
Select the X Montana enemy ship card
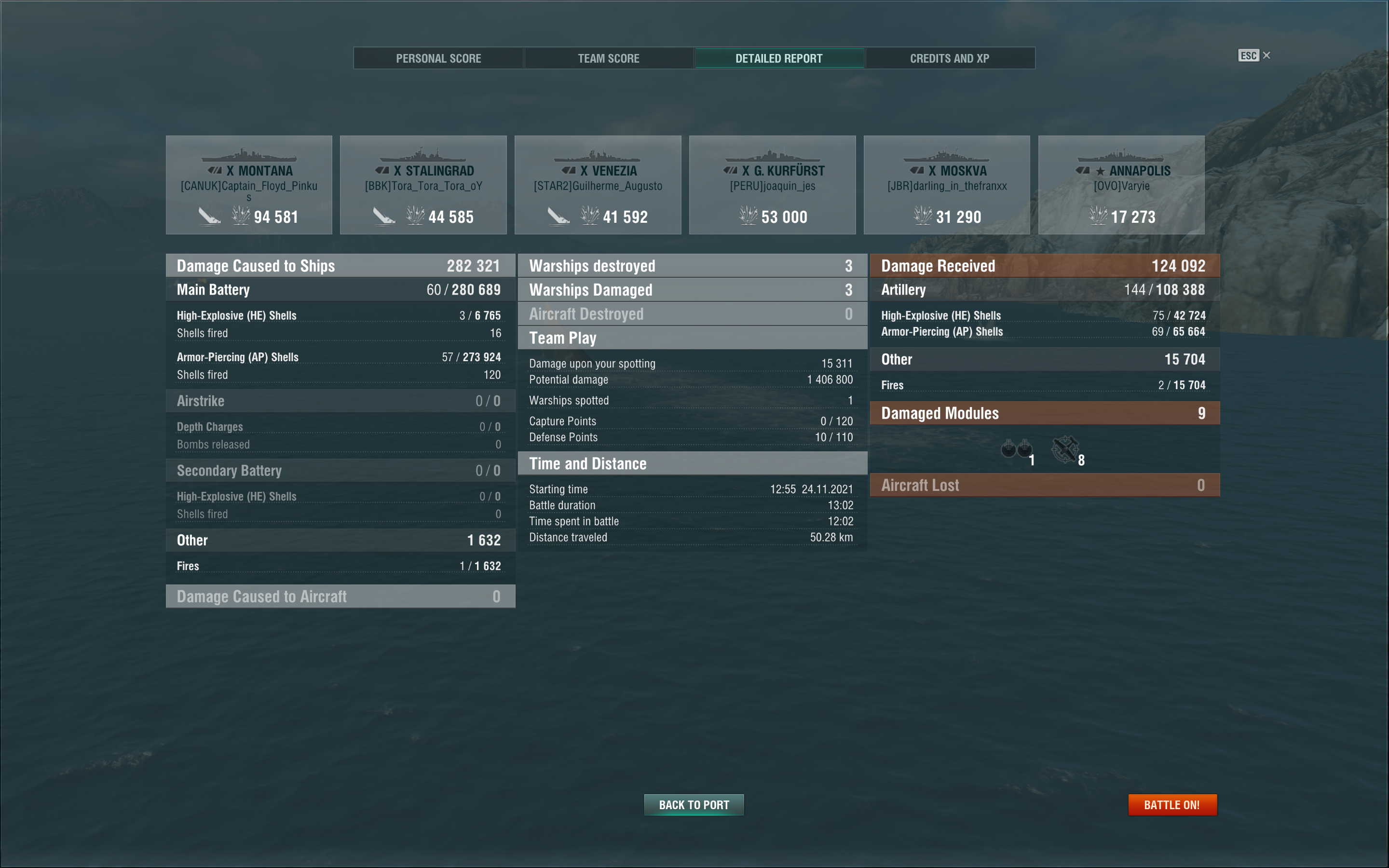249,185
